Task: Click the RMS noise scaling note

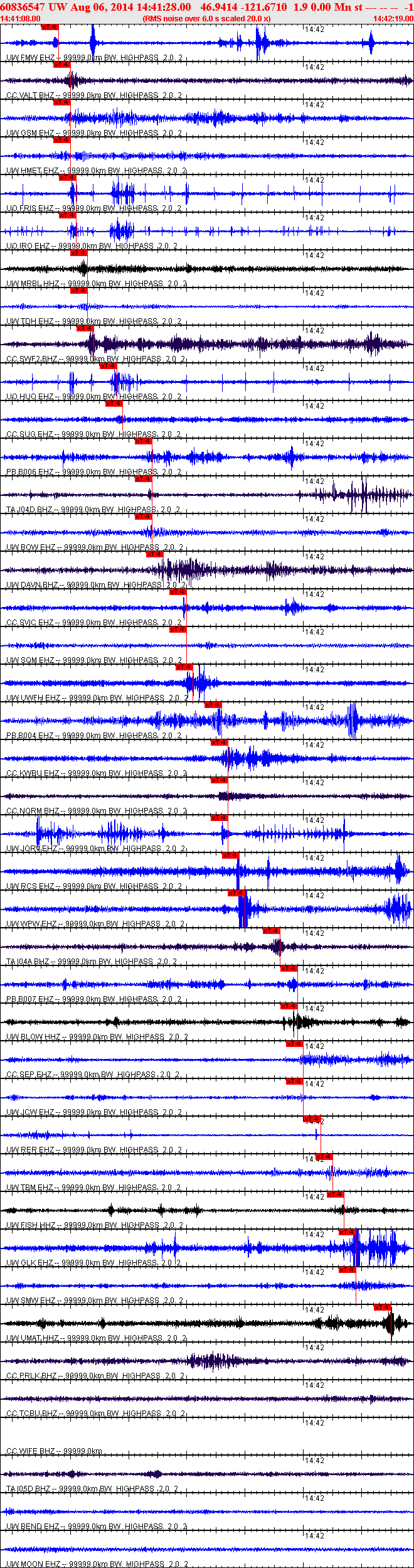Action: tap(207, 19)
